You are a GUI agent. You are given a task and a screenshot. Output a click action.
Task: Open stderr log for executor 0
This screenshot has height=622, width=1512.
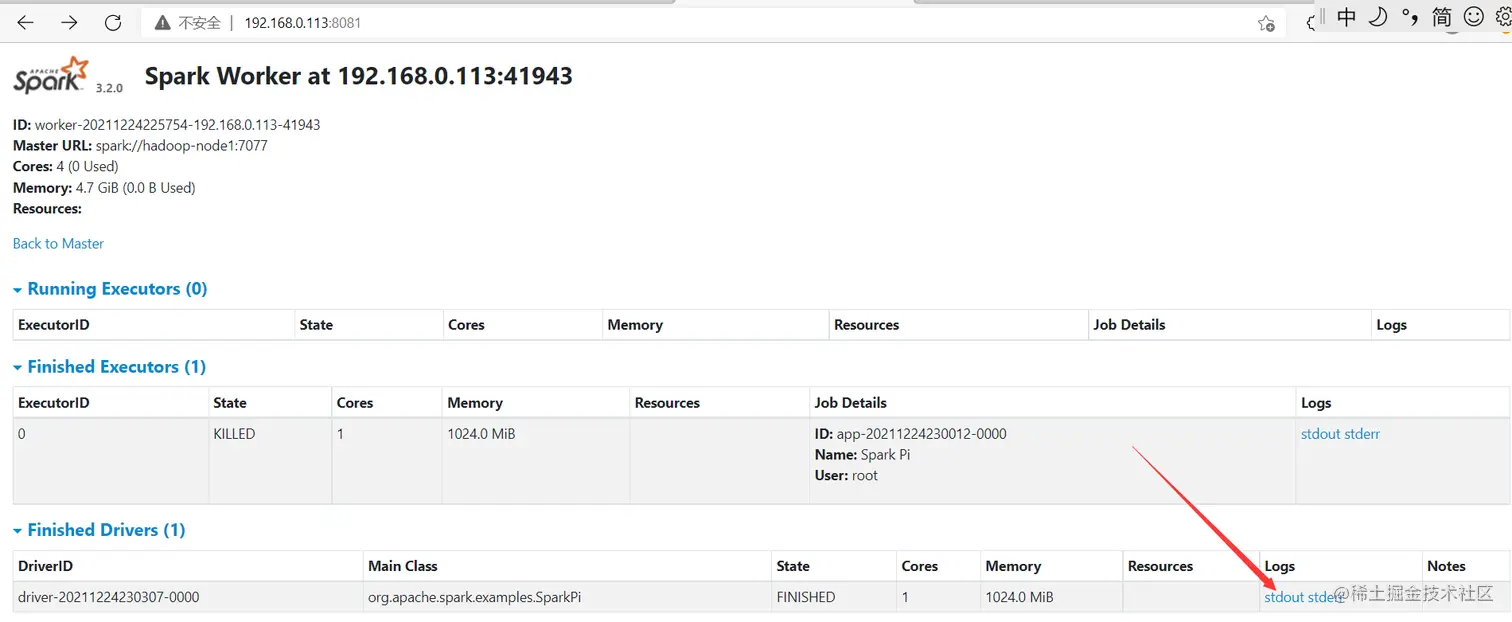[x=1362, y=434]
